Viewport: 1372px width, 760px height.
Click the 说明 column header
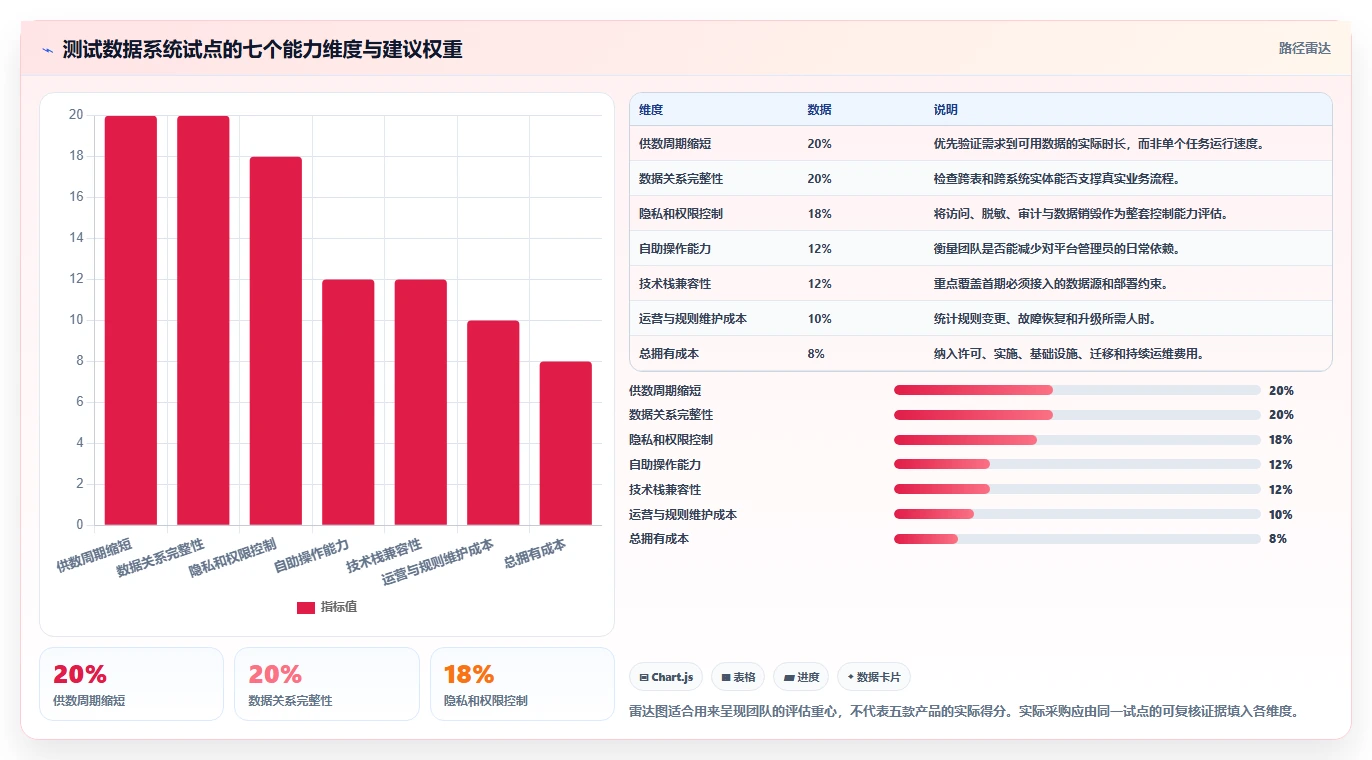[946, 110]
